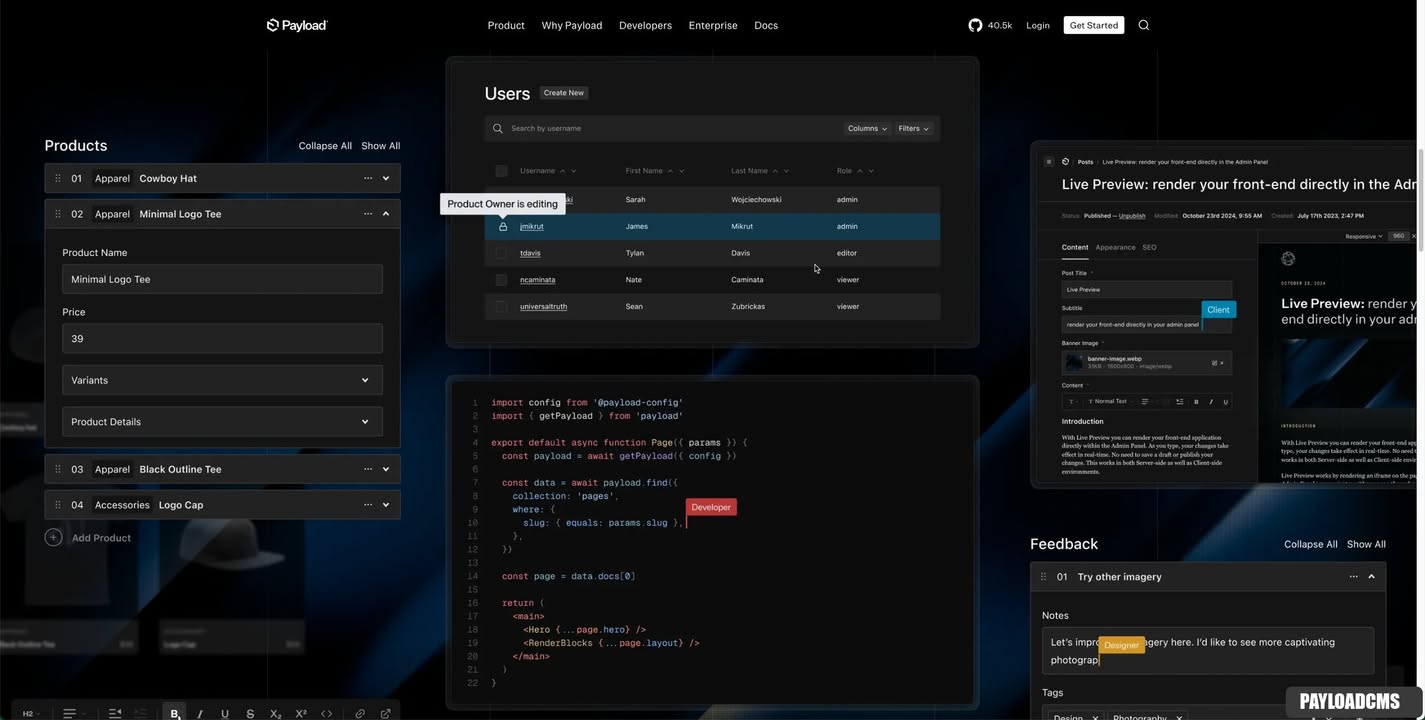Click the Create New button beside Users
The height and width of the screenshot is (720, 1425).
(x=563, y=93)
